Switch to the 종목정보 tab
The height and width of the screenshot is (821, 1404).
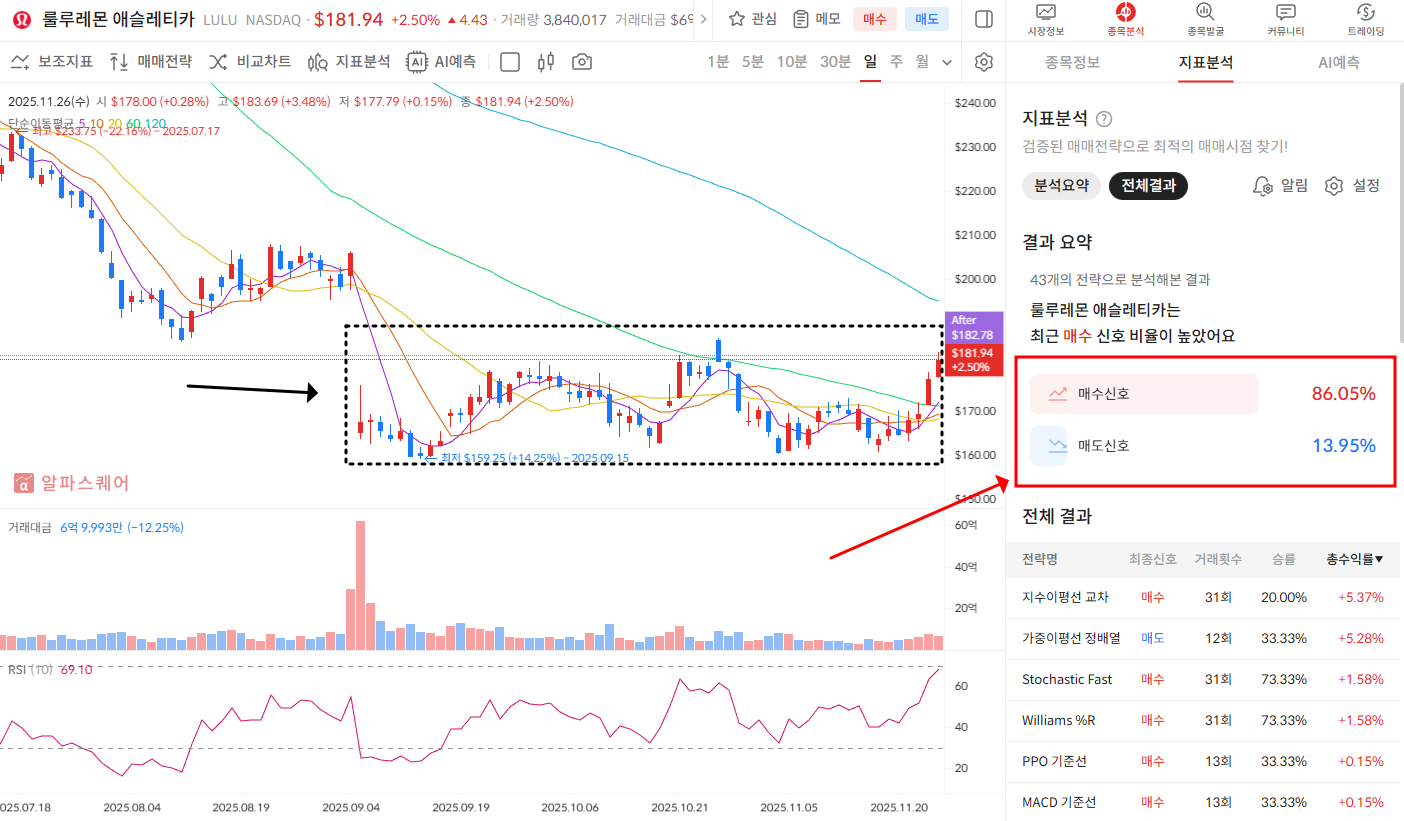1073,62
